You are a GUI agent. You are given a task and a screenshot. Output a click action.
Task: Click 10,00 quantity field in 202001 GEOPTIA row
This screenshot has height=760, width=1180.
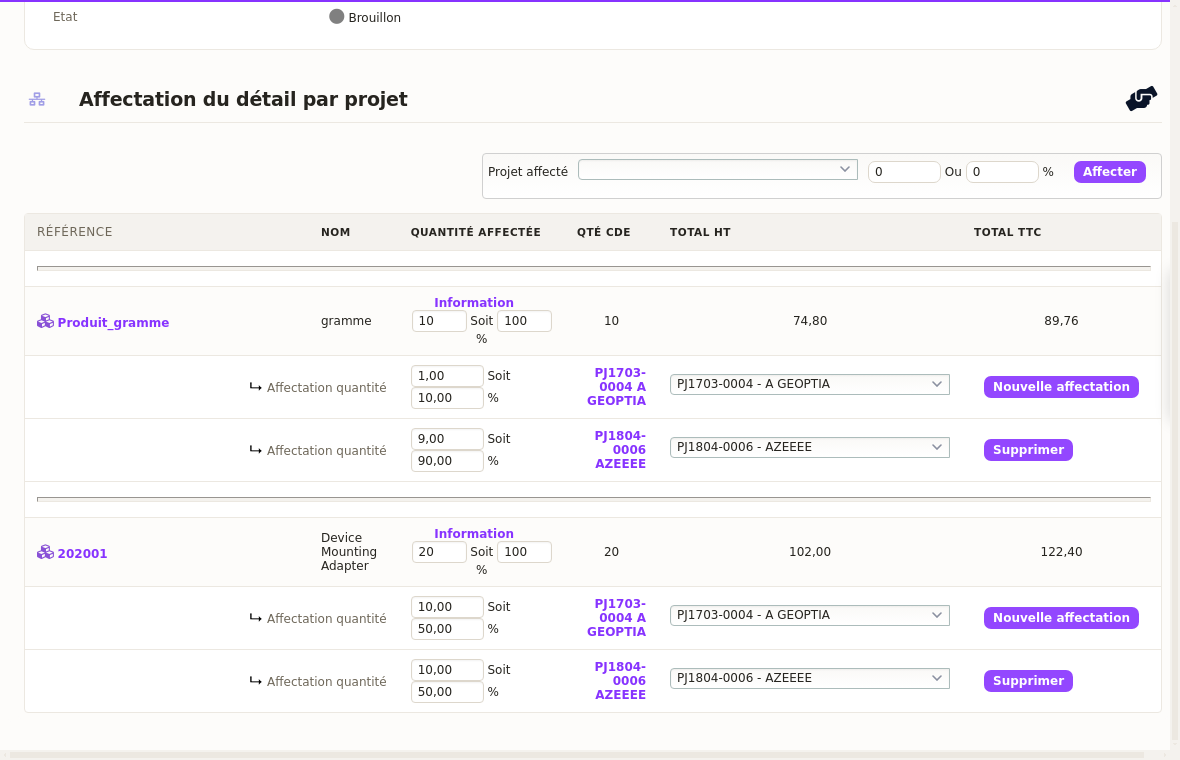(x=447, y=606)
